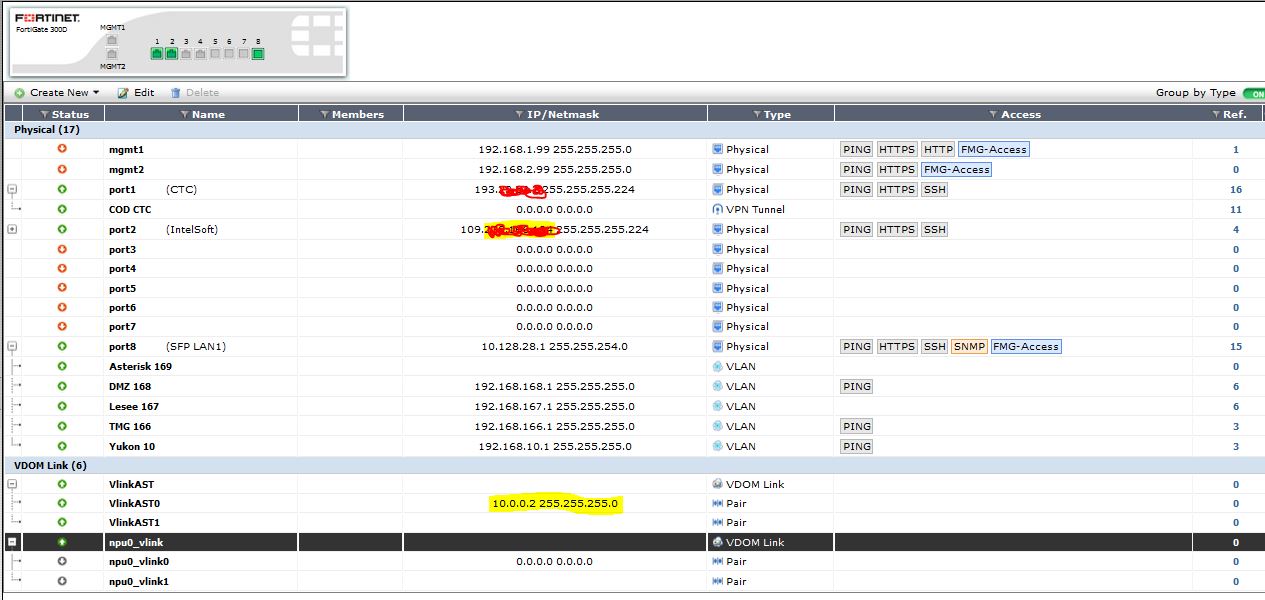Click the MGMT1 port on the faceplate
This screenshot has width=1265, height=600.
112,39
